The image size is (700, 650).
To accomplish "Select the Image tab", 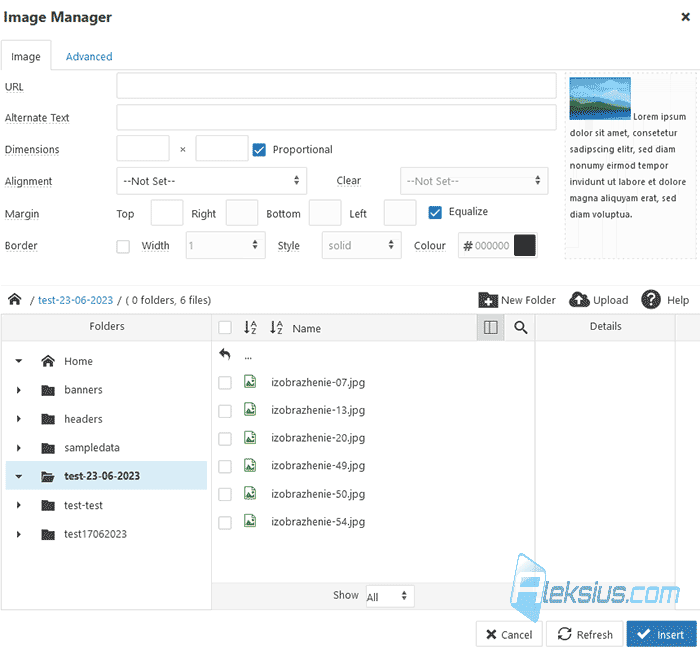I will 26,57.
